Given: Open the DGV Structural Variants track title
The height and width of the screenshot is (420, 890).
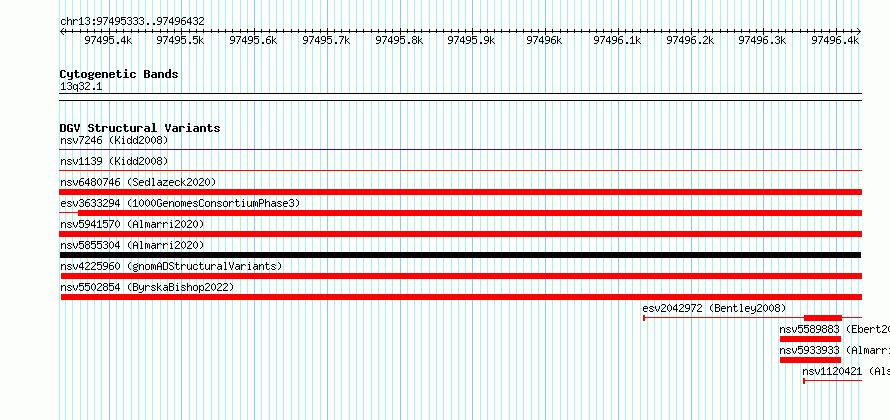Looking at the screenshot, I should (140, 128).
